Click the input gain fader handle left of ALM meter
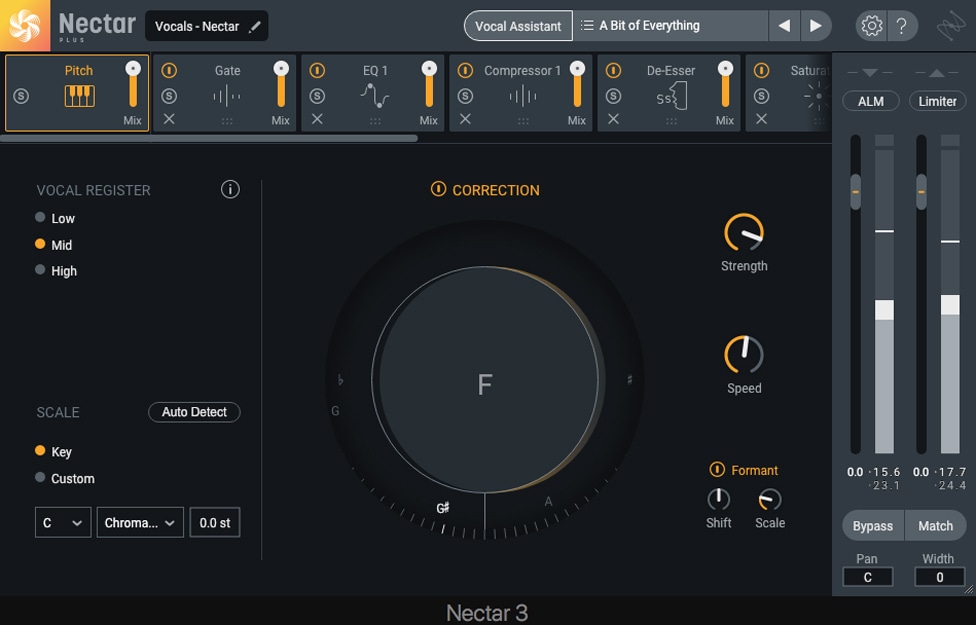Screen dimensions: 976x625 pyautogui.click(x=856, y=192)
